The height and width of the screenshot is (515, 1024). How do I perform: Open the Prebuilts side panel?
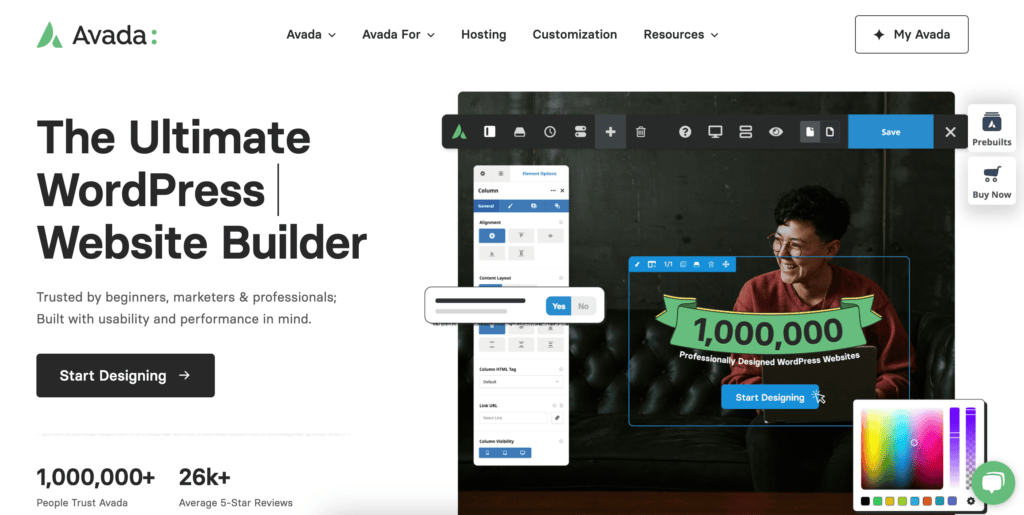click(991, 128)
